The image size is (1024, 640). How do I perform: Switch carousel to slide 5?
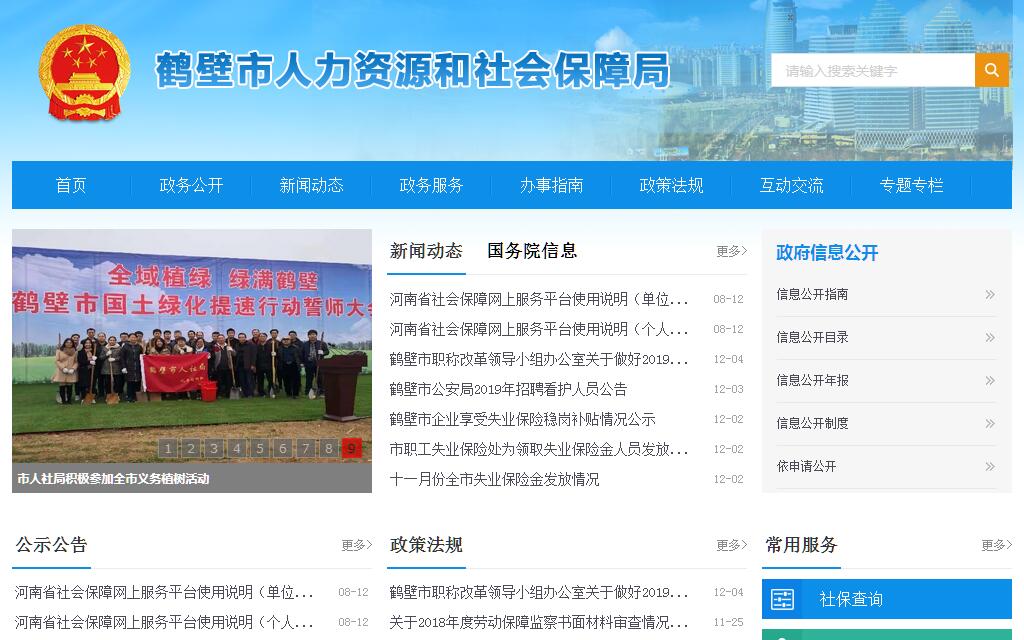coord(260,448)
